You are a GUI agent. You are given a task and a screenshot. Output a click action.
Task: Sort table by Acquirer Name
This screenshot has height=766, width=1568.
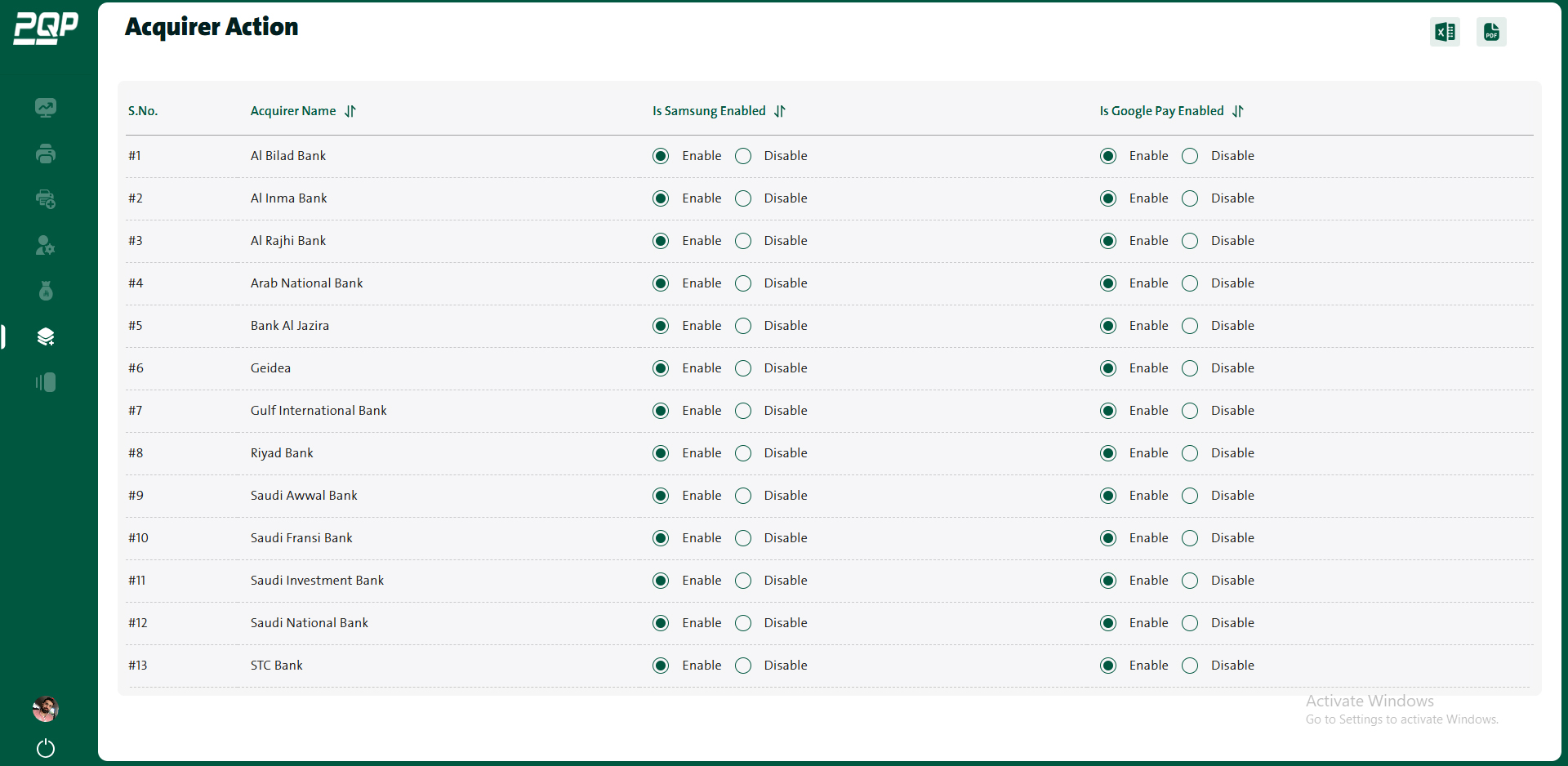pos(350,111)
